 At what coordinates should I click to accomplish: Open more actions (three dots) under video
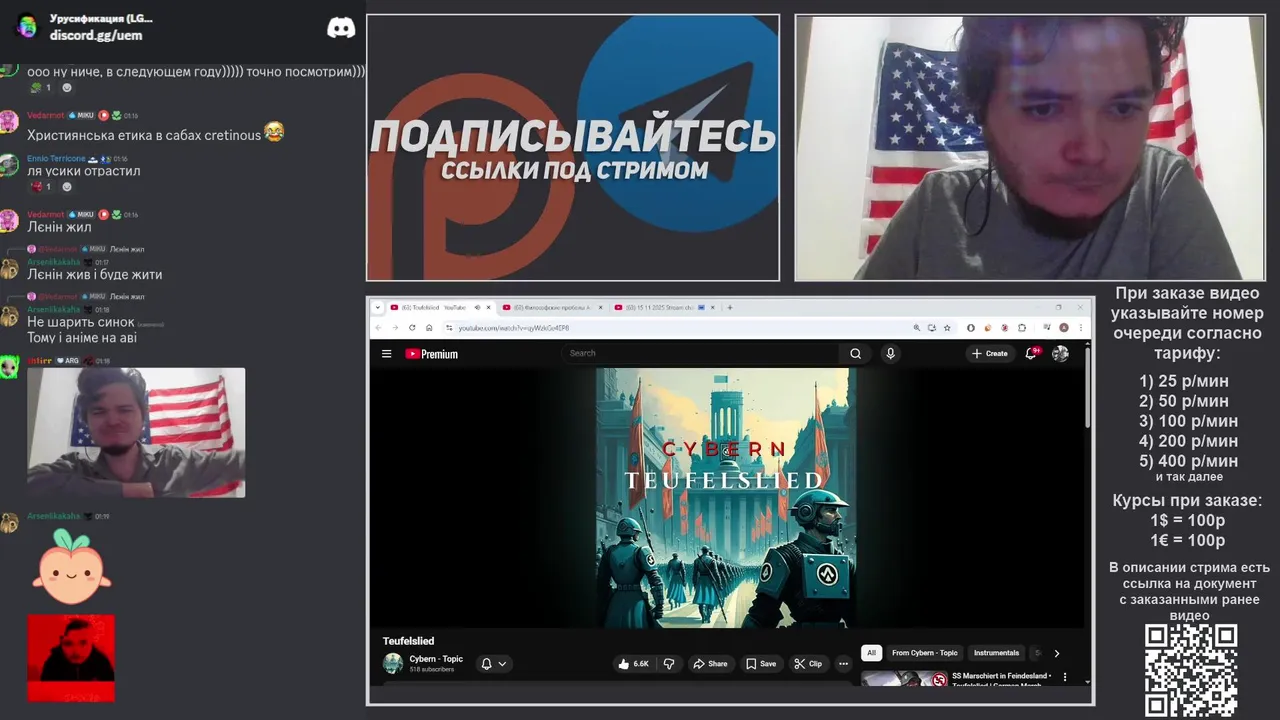(843, 663)
